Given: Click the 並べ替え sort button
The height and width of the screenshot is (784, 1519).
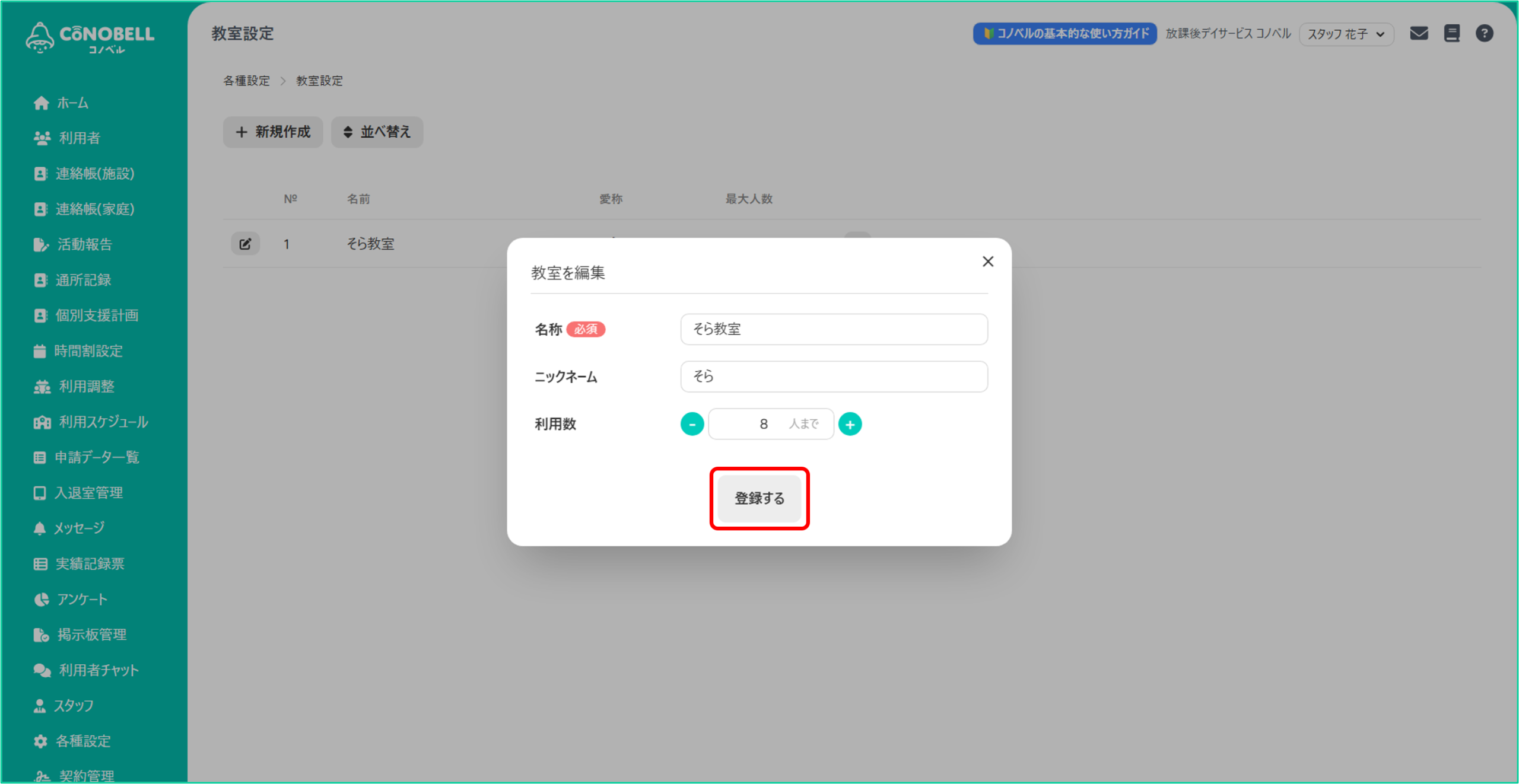Looking at the screenshot, I should pos(377,132).
